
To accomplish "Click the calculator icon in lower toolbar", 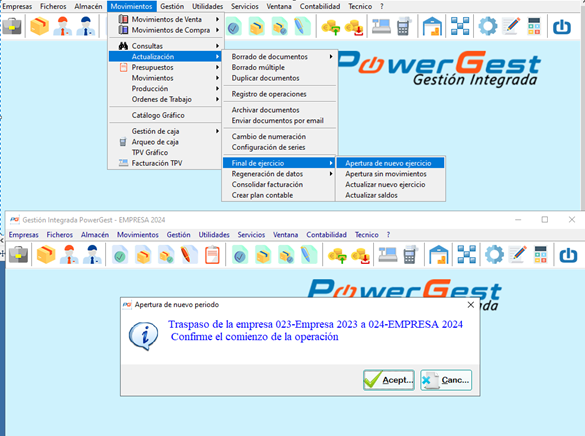I will [540, 255].
